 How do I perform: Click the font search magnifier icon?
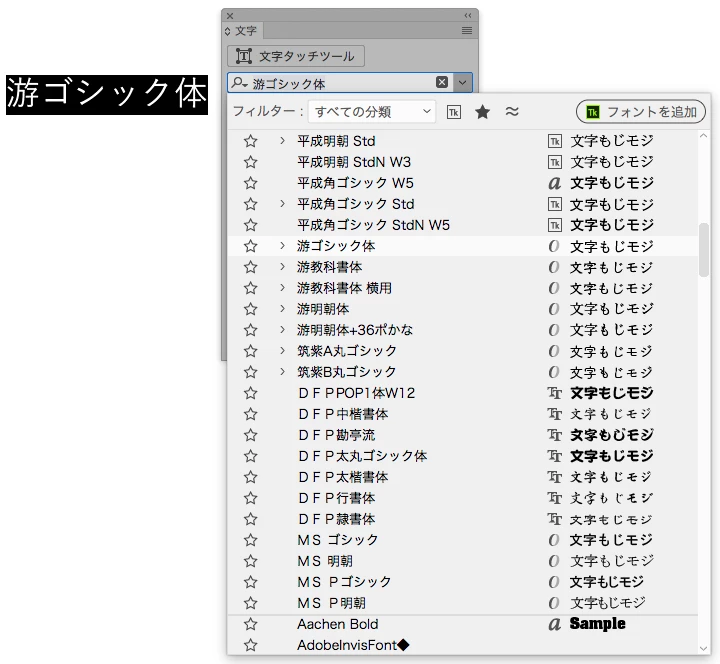(x=239, y=83)
